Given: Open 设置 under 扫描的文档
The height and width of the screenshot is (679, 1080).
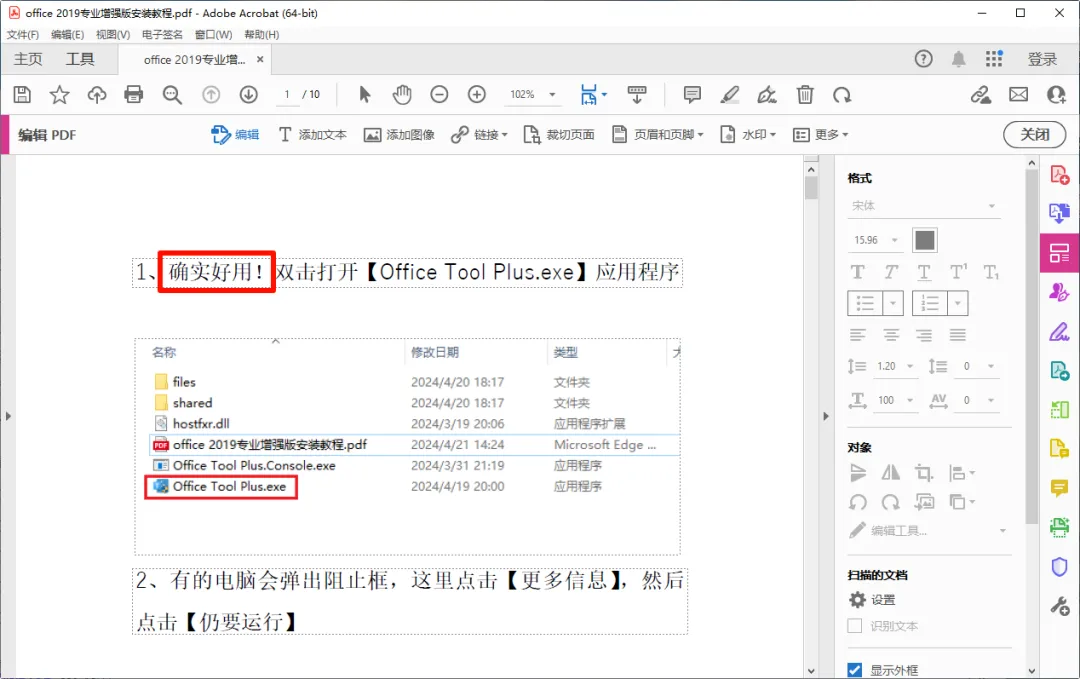Looking at the screenshot, I should (872, 600).
